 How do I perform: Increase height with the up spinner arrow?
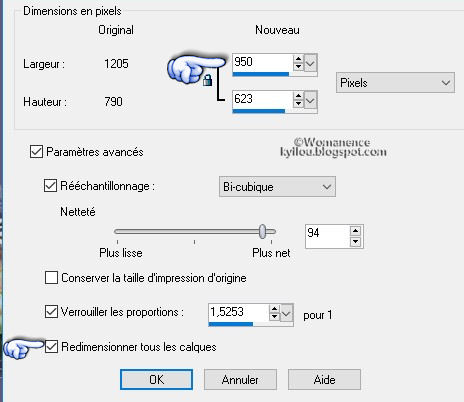click(x=298, y=96)
